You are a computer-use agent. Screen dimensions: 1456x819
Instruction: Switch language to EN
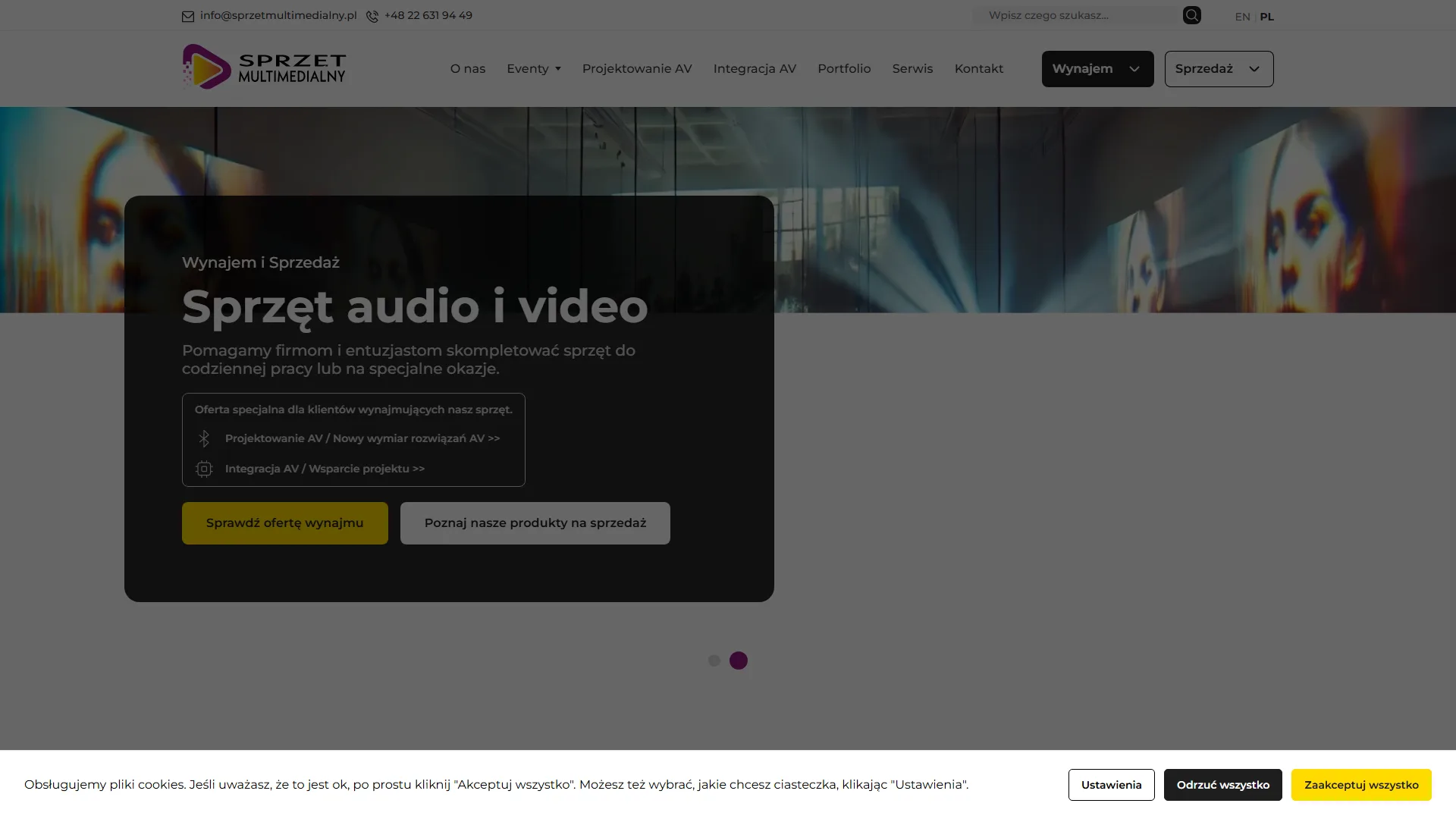tap(1242, 17)
